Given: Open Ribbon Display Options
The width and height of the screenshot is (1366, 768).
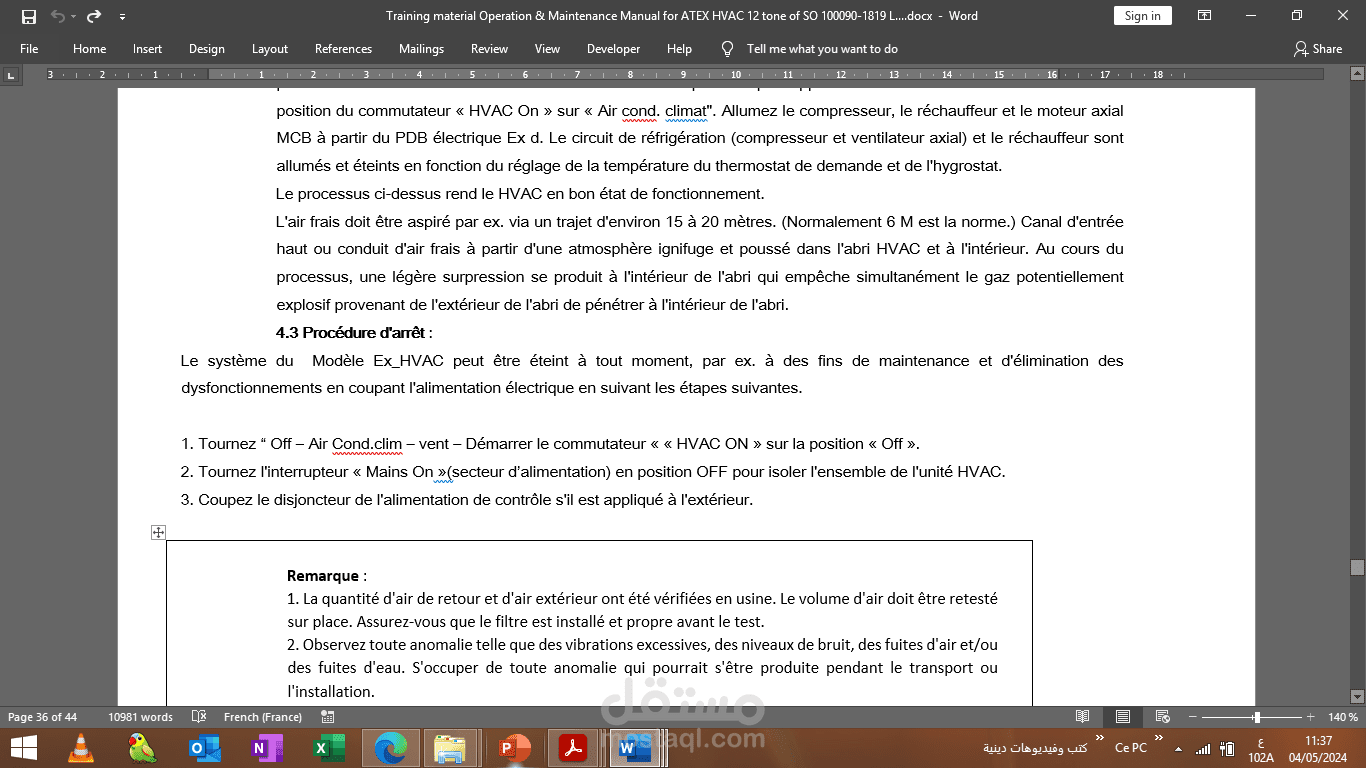Looking at the screenshot, I should [1204, 15].
